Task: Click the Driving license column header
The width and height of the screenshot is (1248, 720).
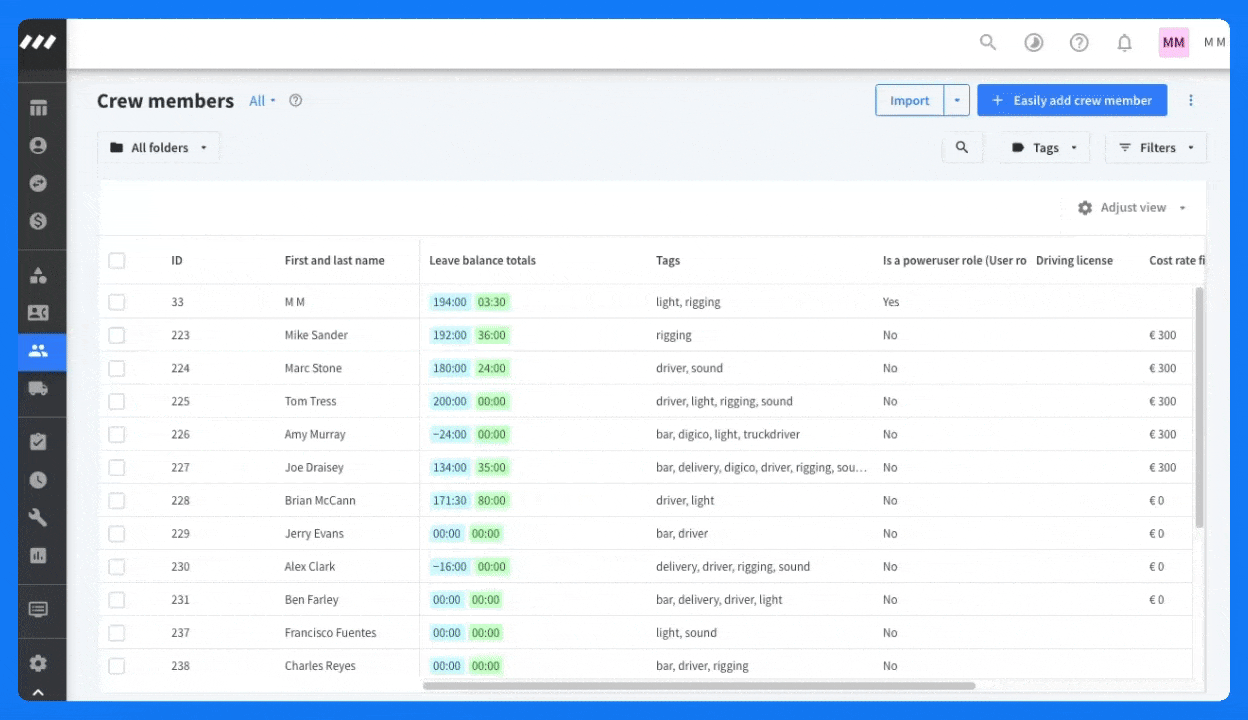Action: (1074, 261)
